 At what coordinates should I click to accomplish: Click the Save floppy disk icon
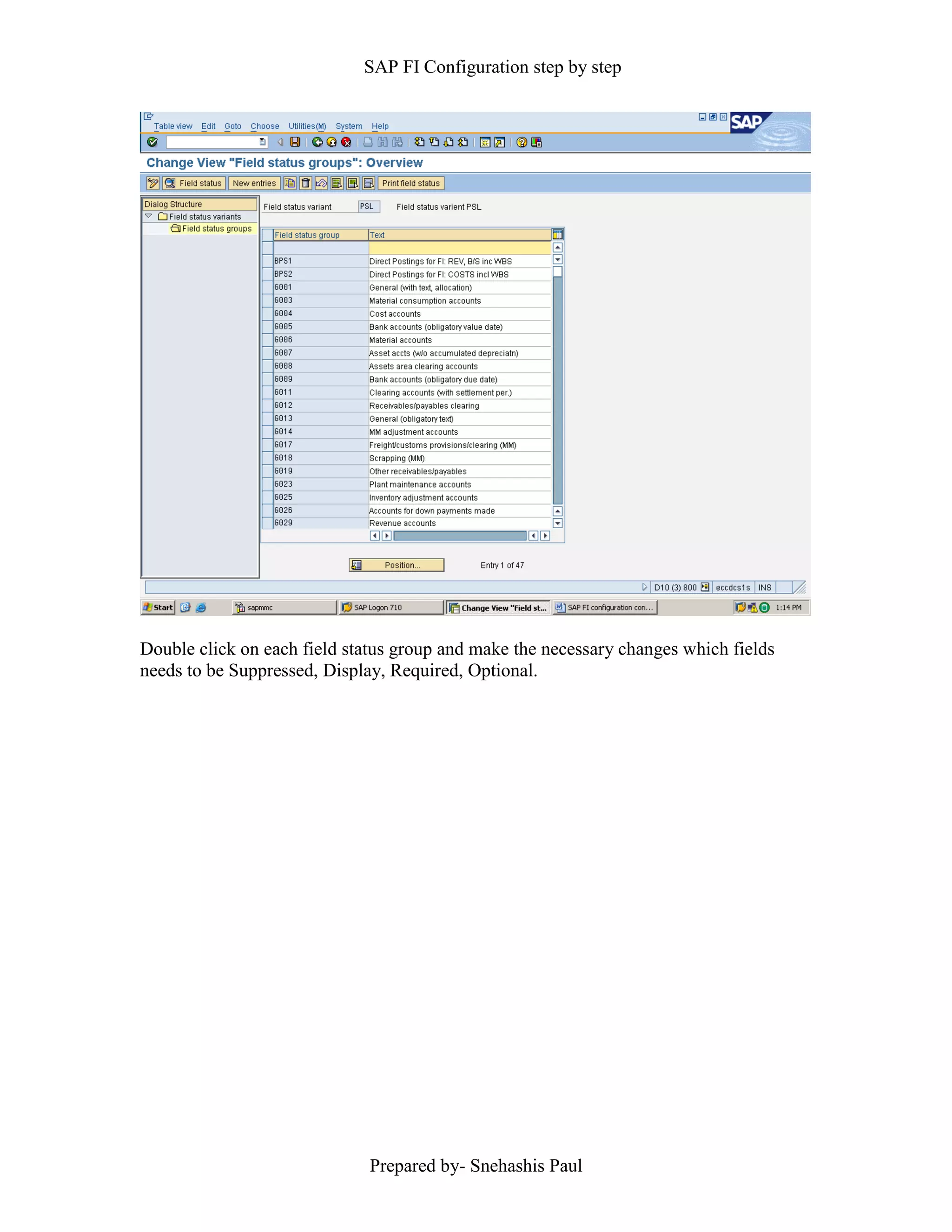coord(294,142)
